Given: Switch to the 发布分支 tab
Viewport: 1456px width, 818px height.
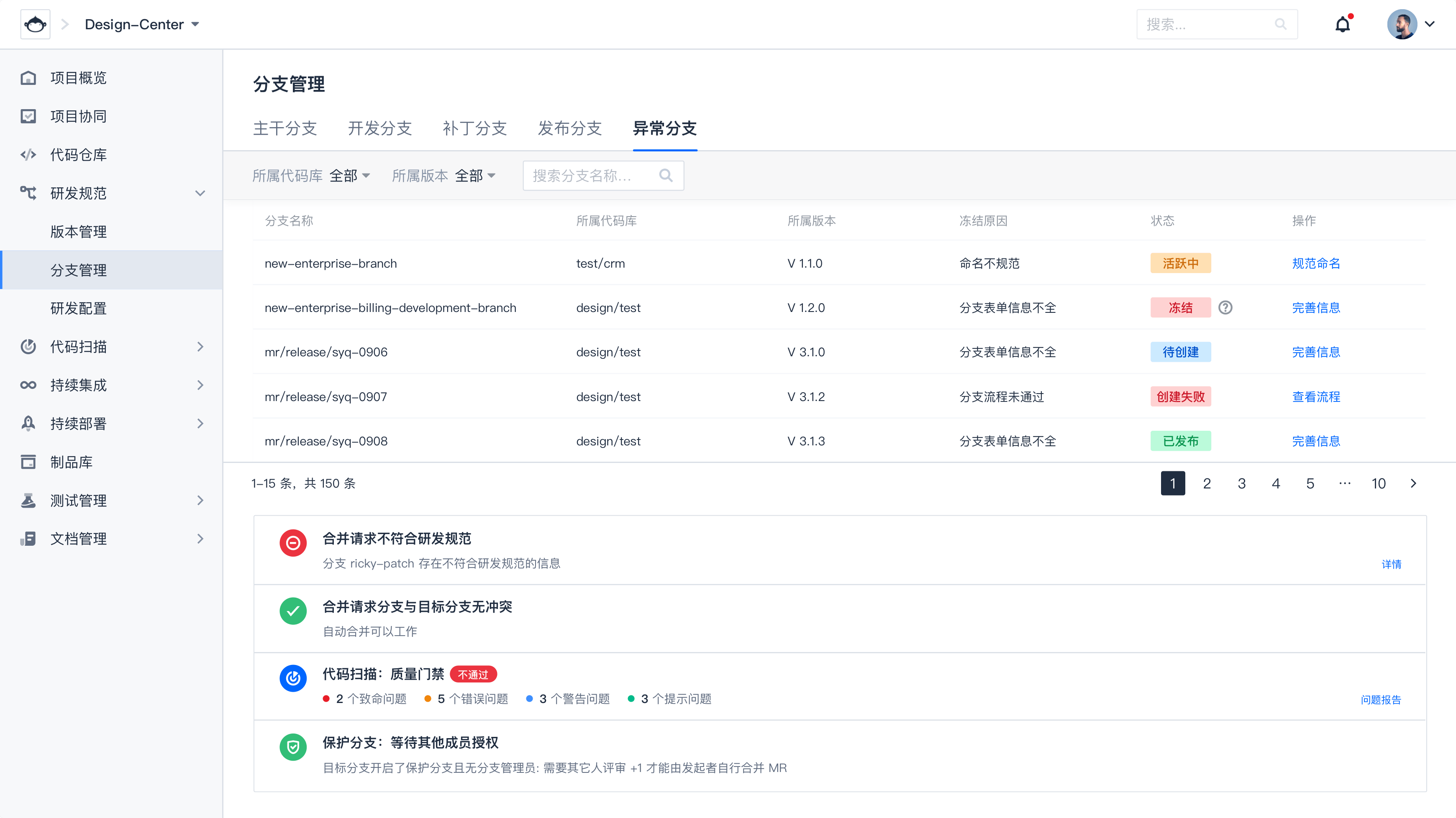Looking at the screenshot, I should click(x=569, y=128).
